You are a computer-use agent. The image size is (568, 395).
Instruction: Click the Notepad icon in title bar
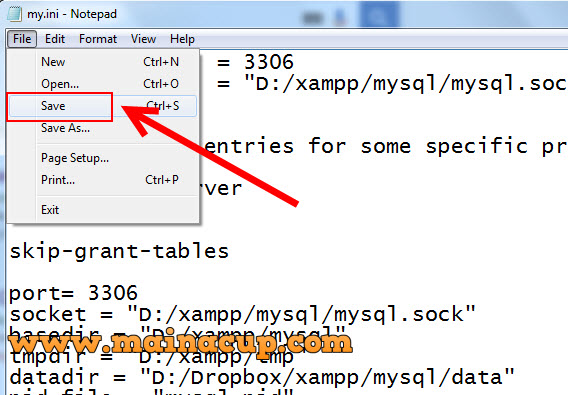[x=14, y=14]
